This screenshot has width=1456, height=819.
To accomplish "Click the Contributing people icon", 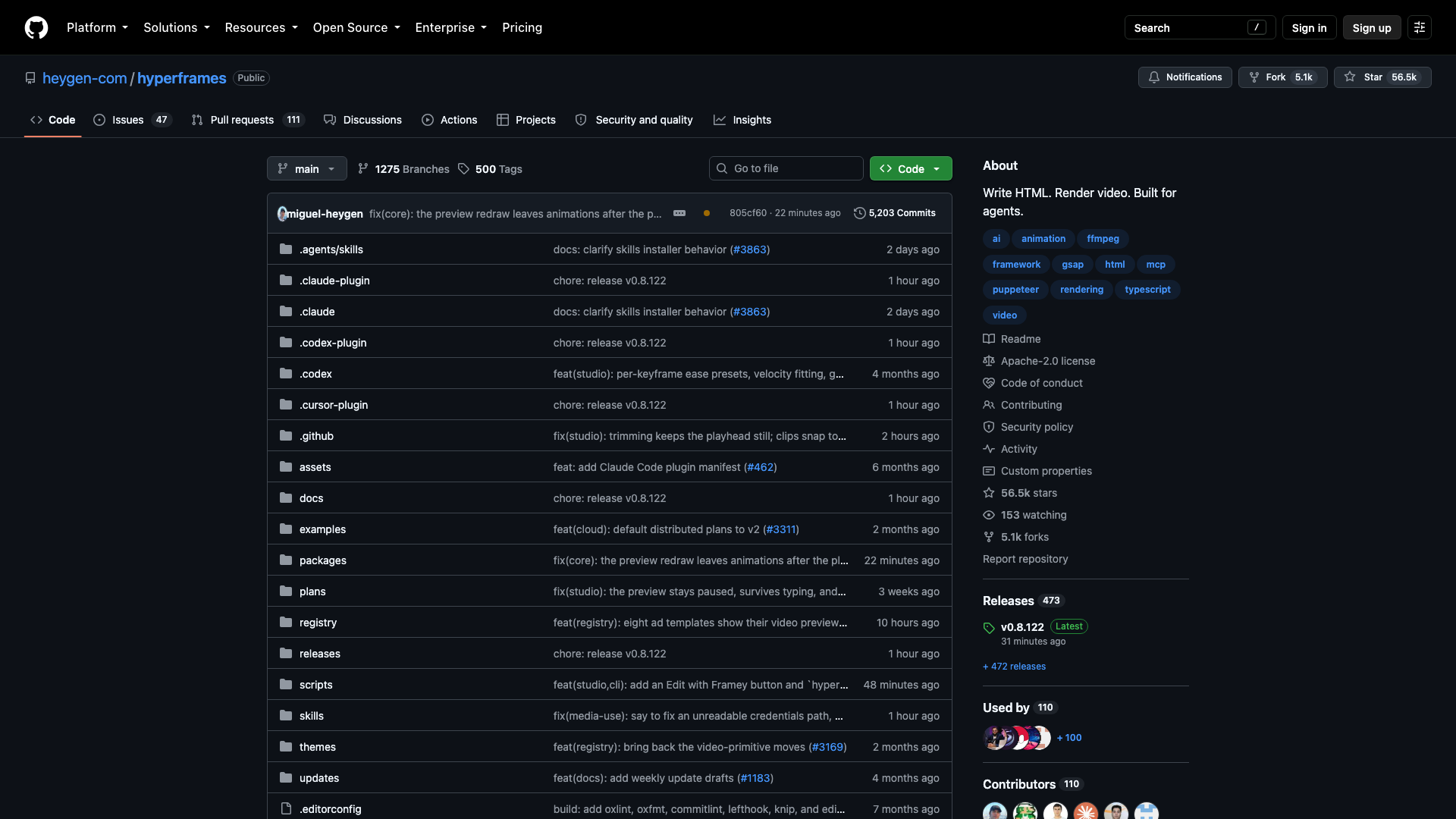I will pyautogui.click(x=989, y=405).
